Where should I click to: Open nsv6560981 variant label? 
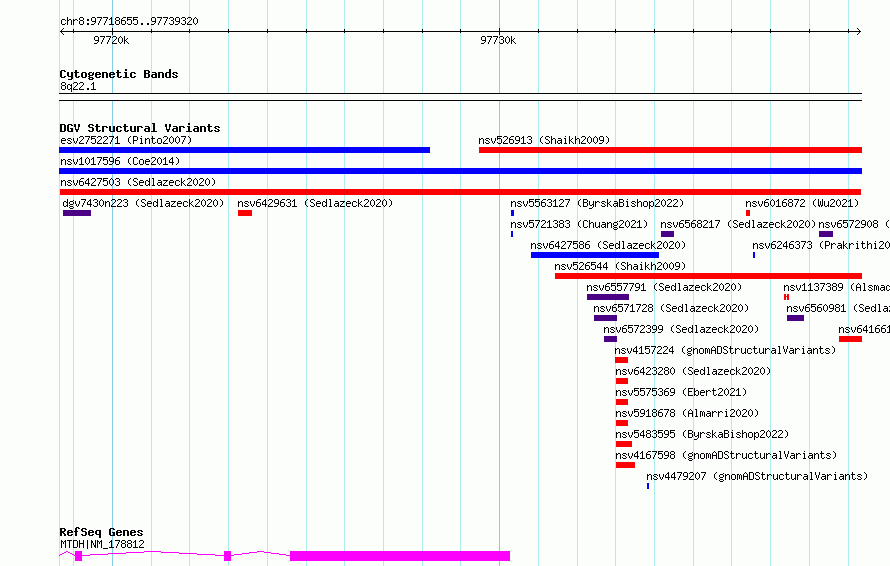pyautogui.click(x=838, y=308)
